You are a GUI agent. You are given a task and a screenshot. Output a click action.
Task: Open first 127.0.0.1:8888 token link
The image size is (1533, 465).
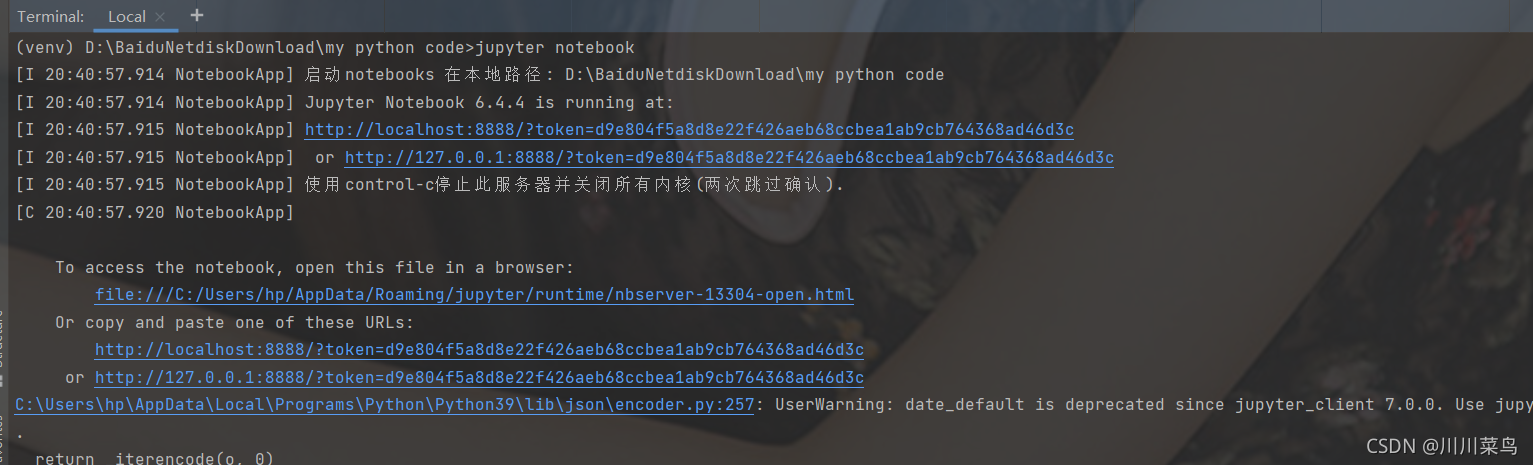[x=729, y=158]
